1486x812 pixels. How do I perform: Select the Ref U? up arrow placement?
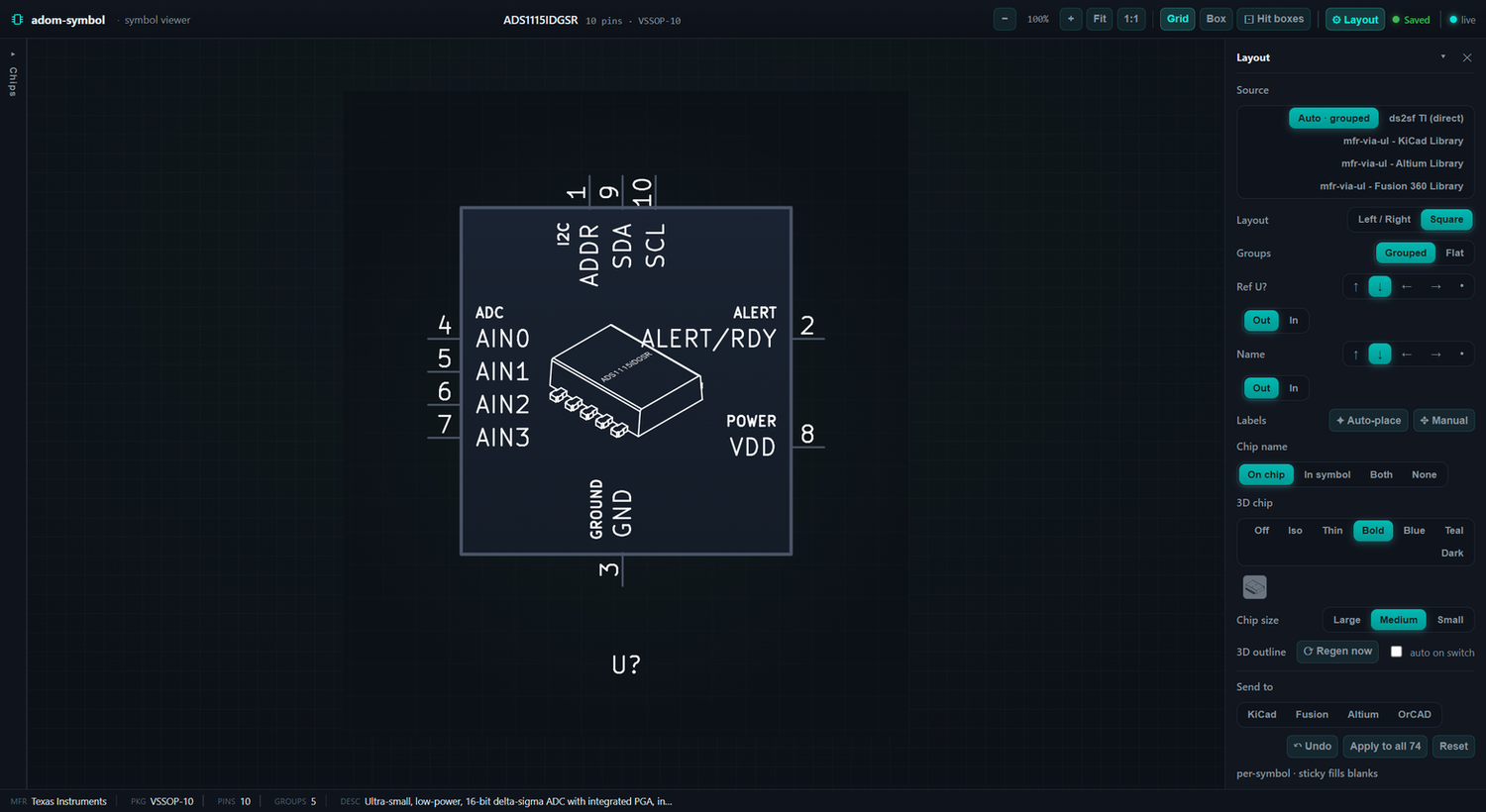(1356, 287)
